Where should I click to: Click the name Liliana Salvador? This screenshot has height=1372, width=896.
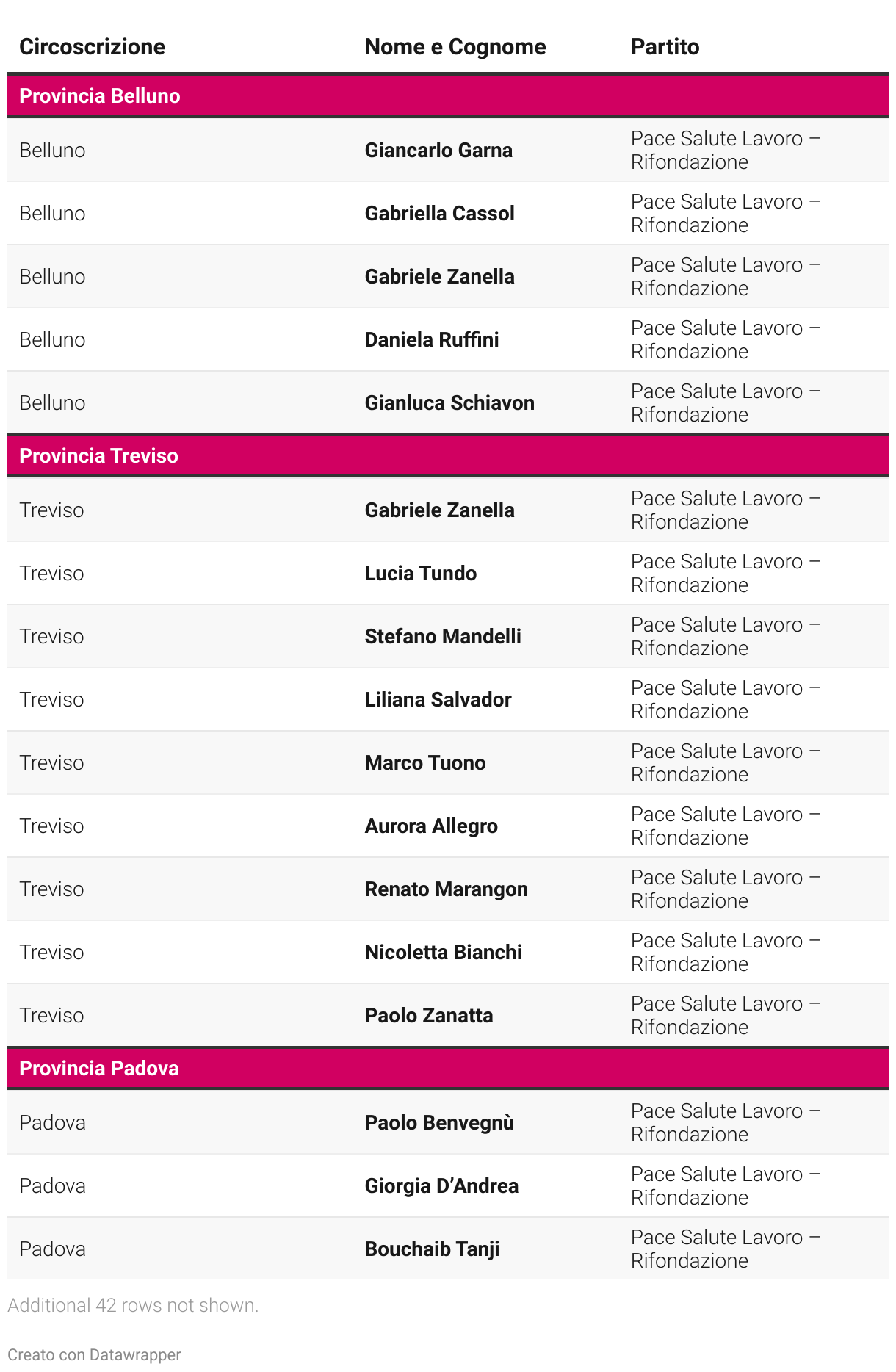[x=438, y=700]
